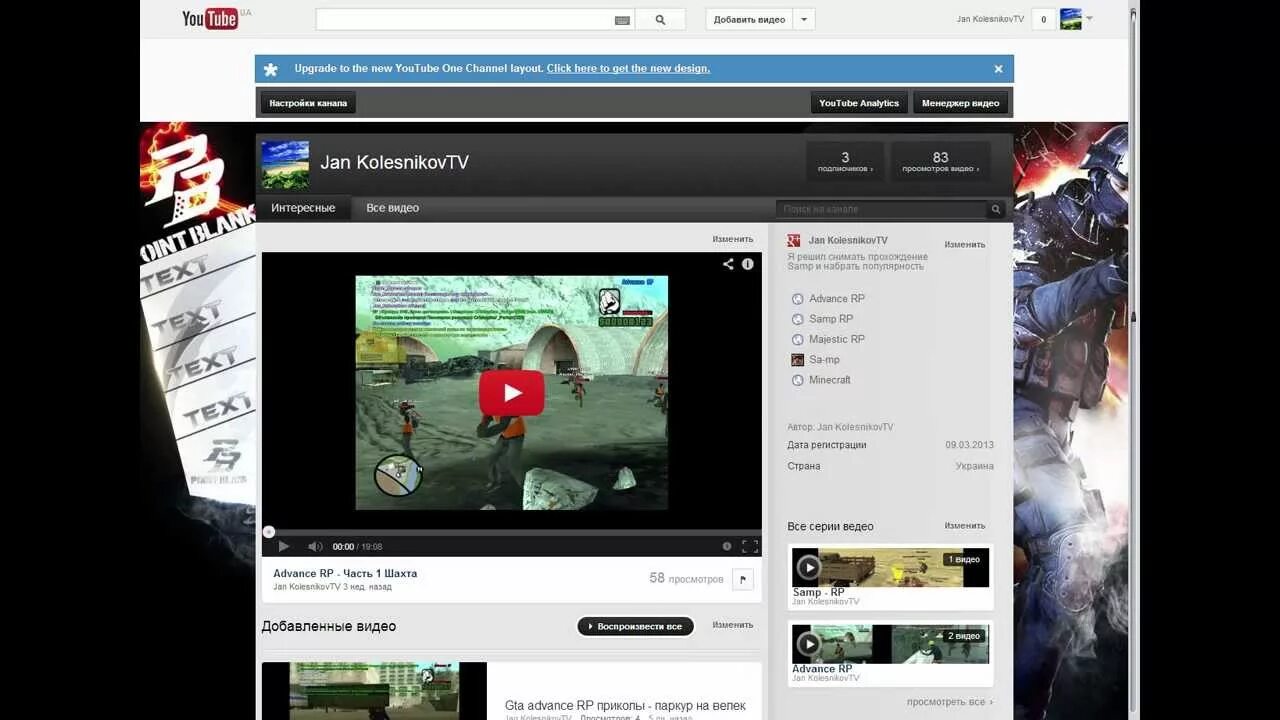
Task: Toggle fullscreen in the video player
Action: pyautogui.click(x=750, y=546)
